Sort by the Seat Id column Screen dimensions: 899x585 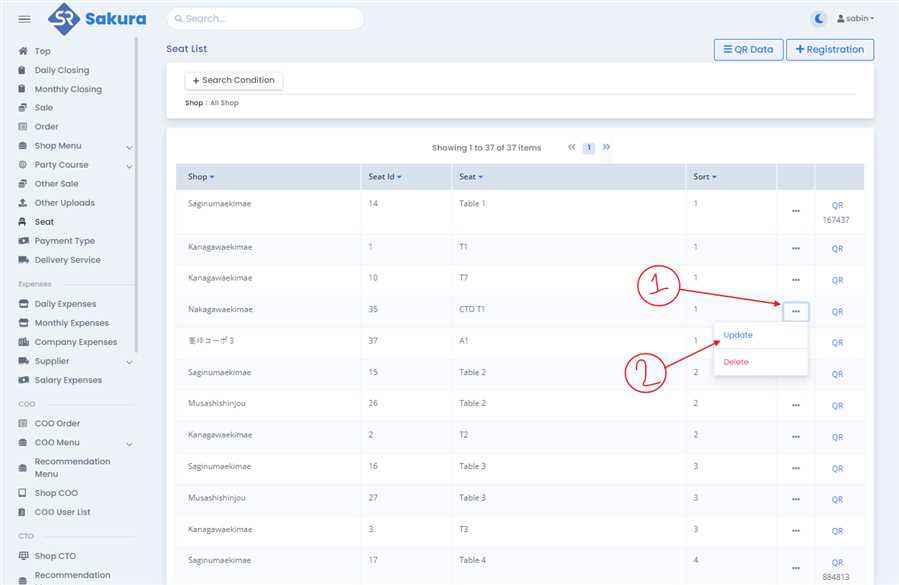click(384, 177)
